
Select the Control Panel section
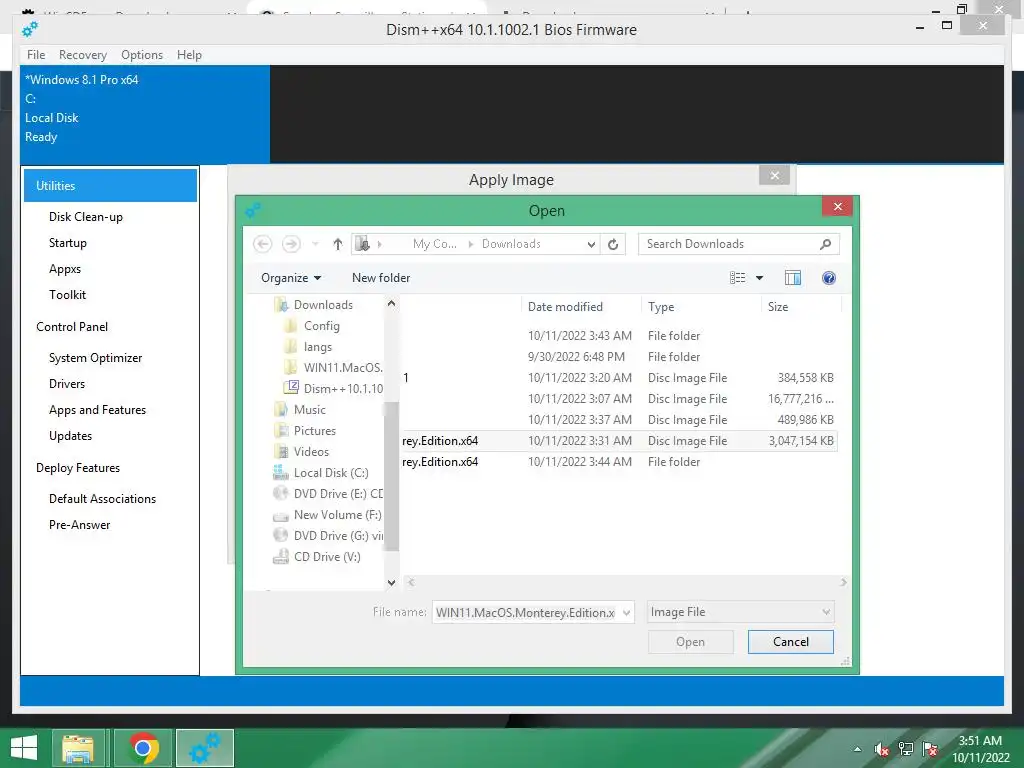[72, 327]
